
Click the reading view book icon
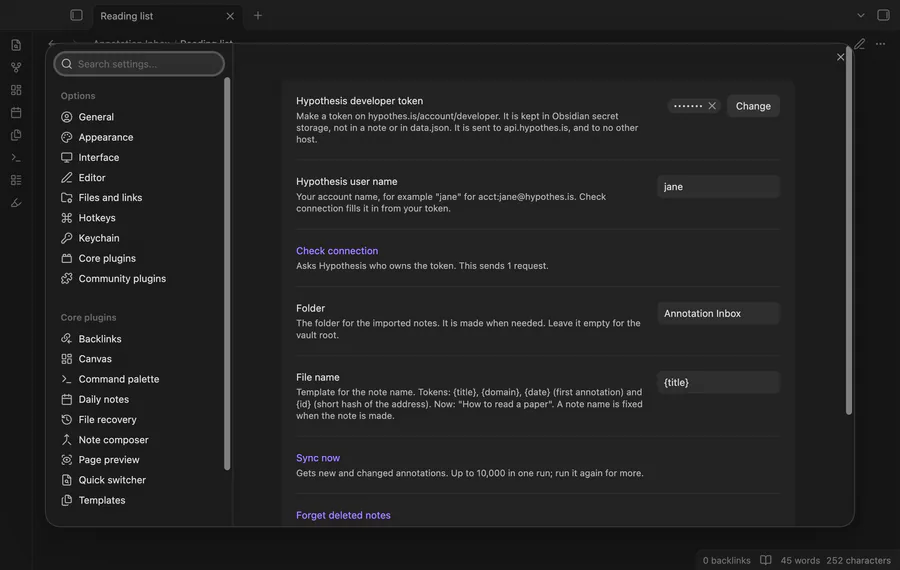765,560
